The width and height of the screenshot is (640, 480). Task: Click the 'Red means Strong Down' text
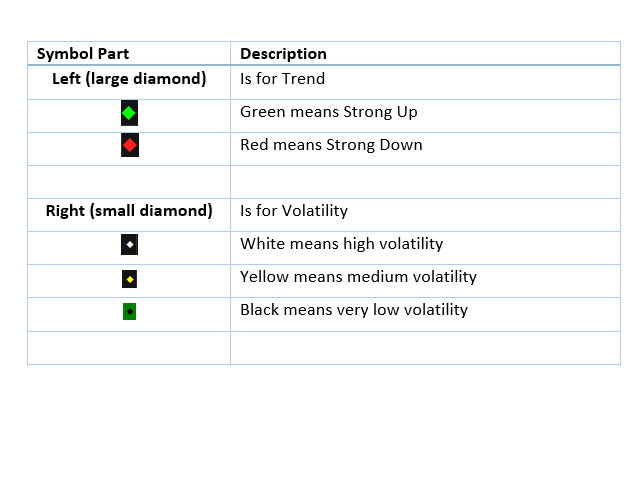331,145
